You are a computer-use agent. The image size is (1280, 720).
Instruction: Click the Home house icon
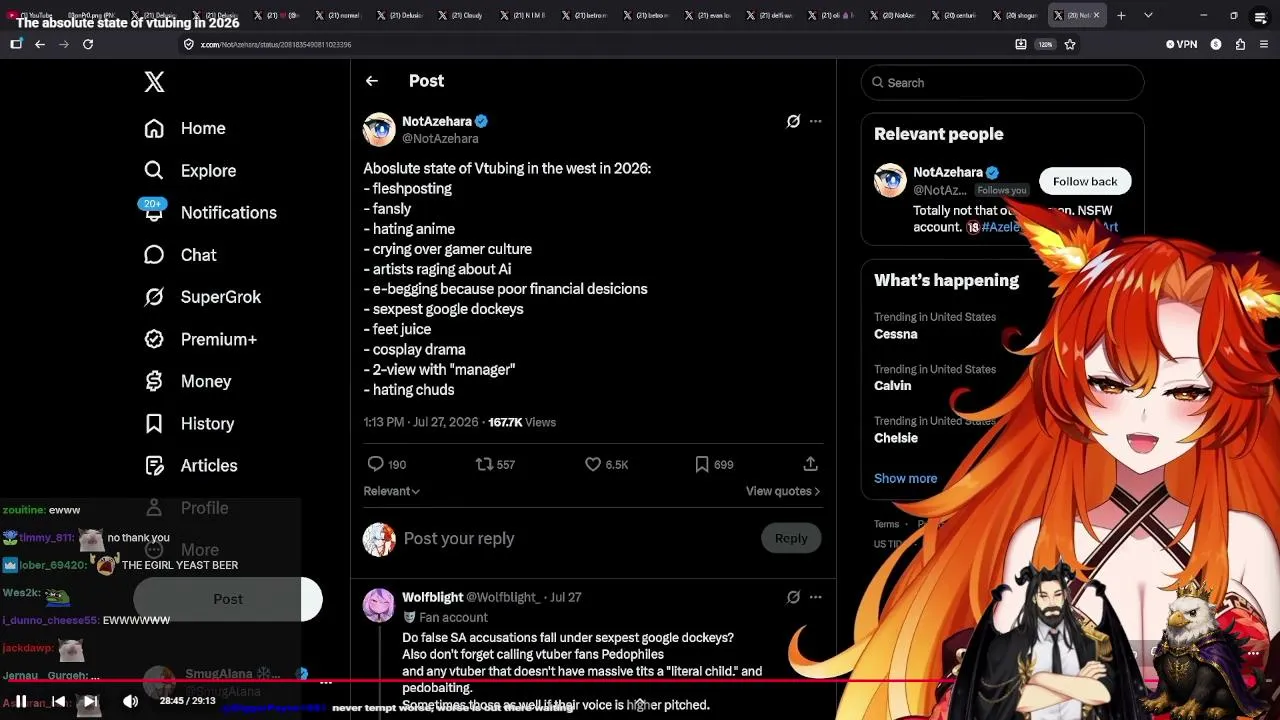pos(154,128)
